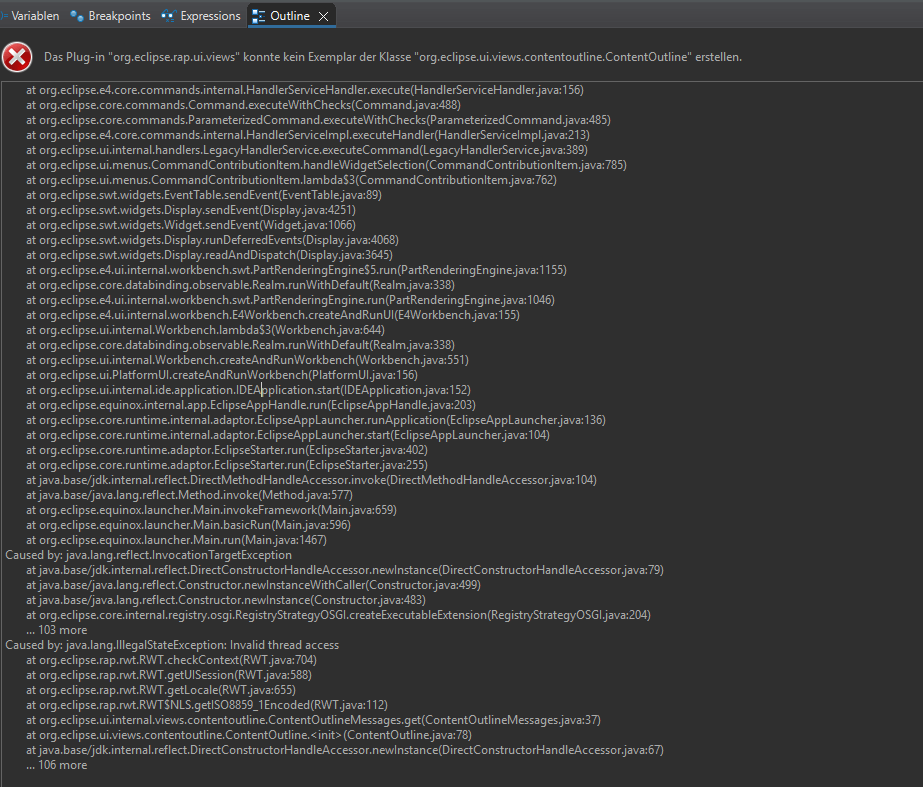This screenshot has height=787, width=923.
Task: Click the DirectConstructorHandleAccessor.java:67 line
Action: point(345,751)
